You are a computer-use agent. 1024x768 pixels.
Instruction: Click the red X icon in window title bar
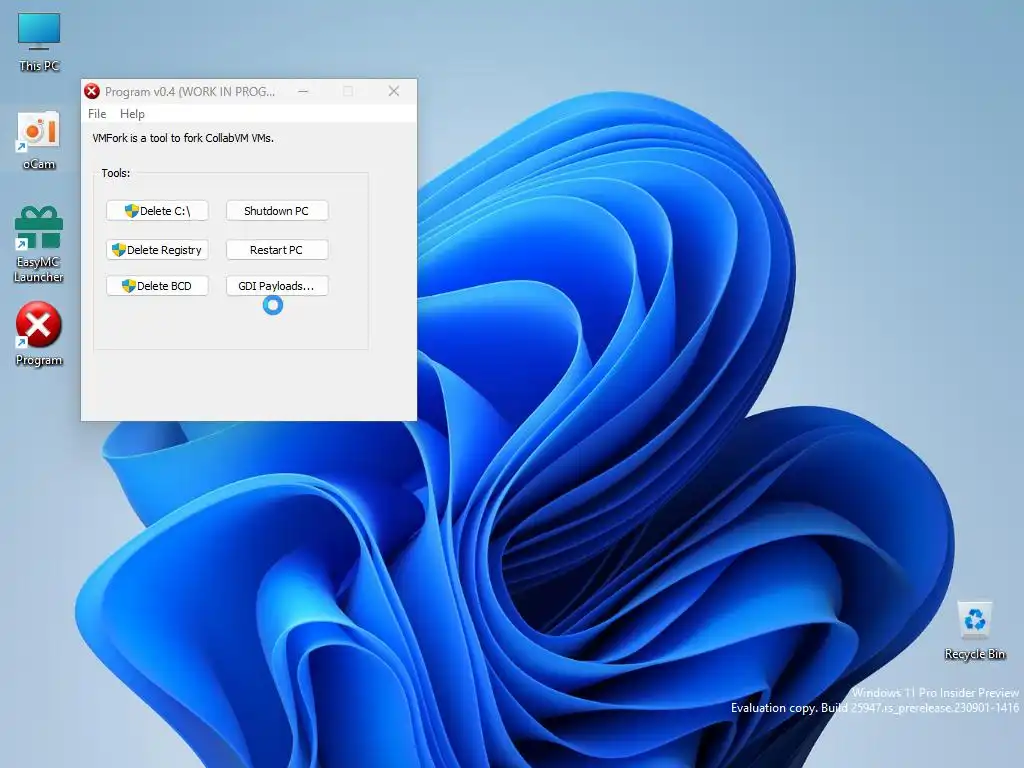[92, 91]
